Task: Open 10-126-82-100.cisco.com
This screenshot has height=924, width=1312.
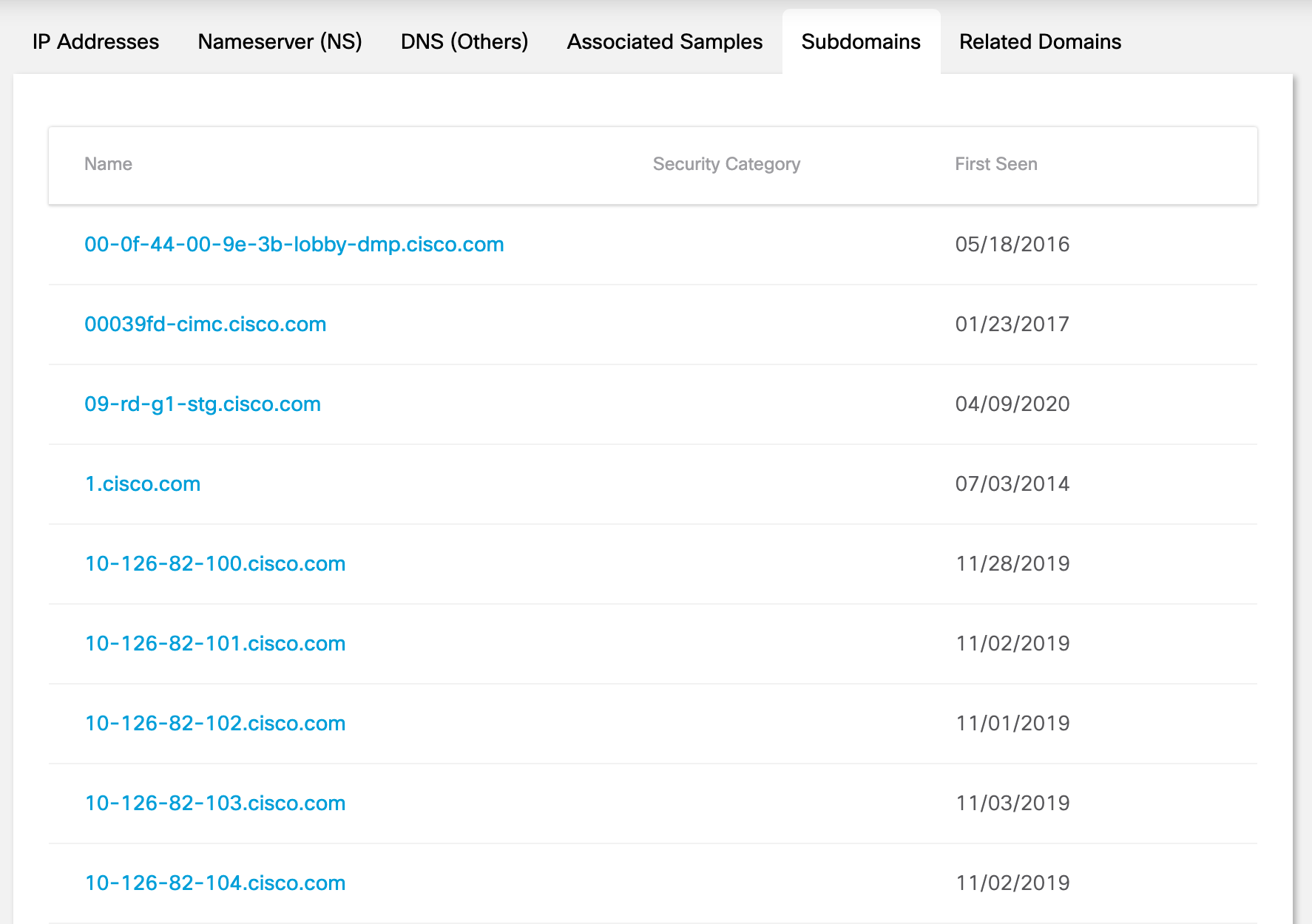Action: pyautogui.click(x=215, y=564)
